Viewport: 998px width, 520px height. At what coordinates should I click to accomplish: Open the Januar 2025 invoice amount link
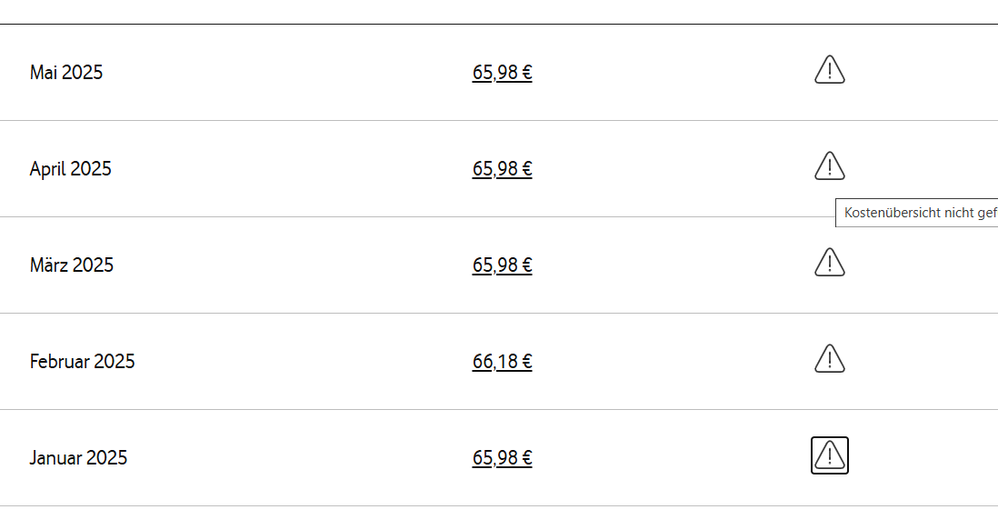[x=502, y=458]
